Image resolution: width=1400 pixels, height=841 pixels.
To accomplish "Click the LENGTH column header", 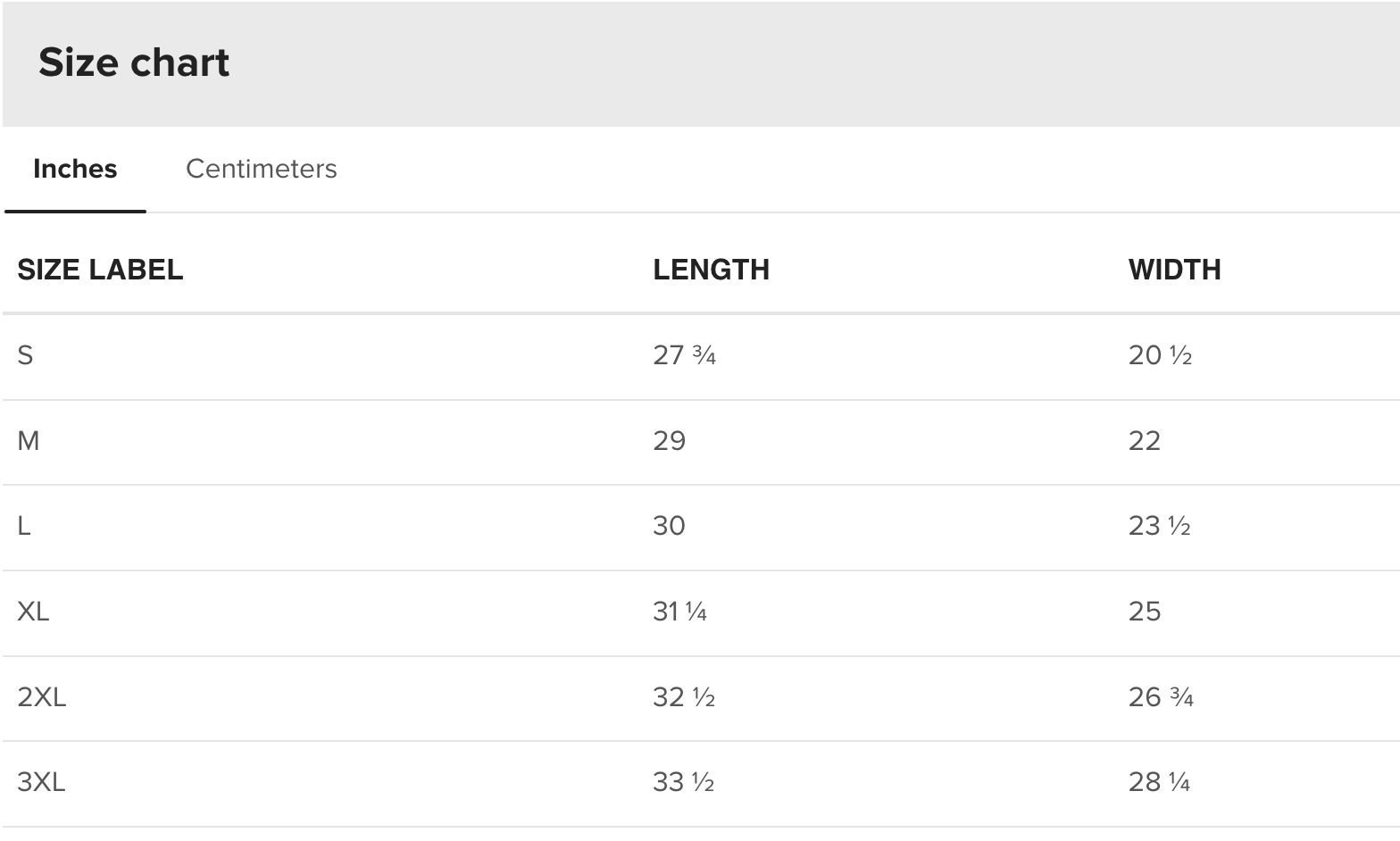I will (711, 270).
